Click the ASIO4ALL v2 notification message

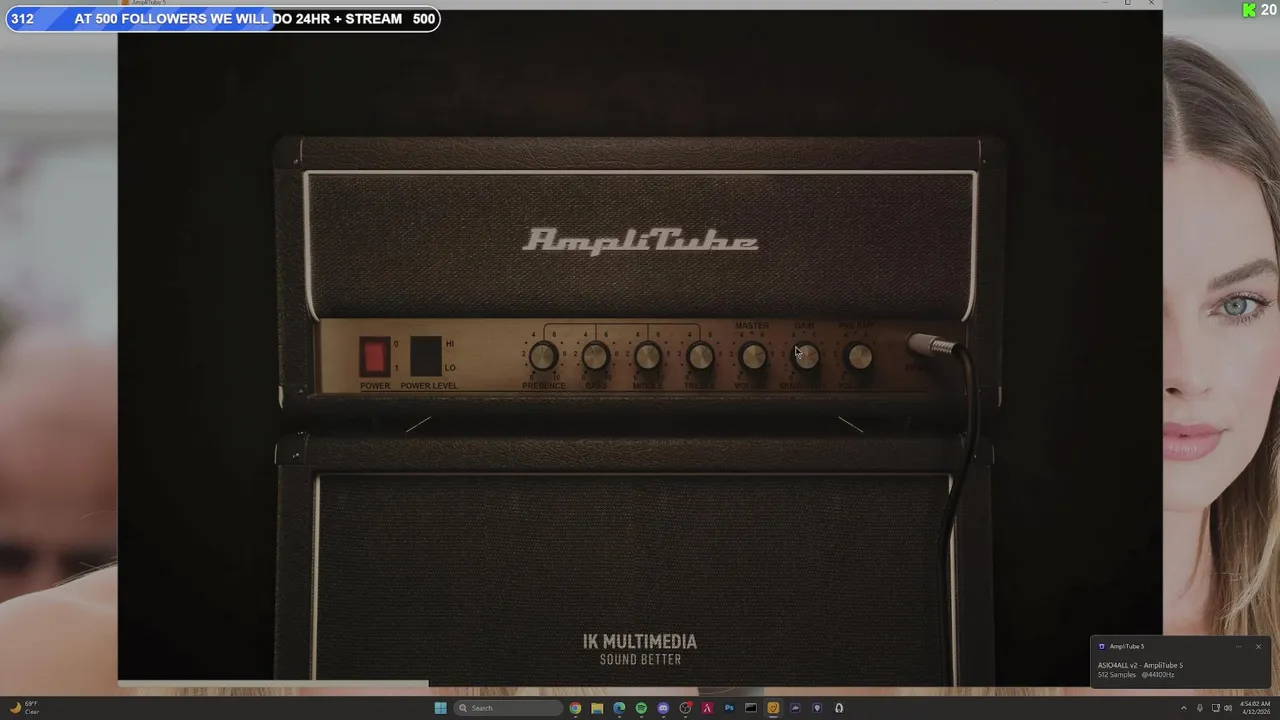point(1140,670)
